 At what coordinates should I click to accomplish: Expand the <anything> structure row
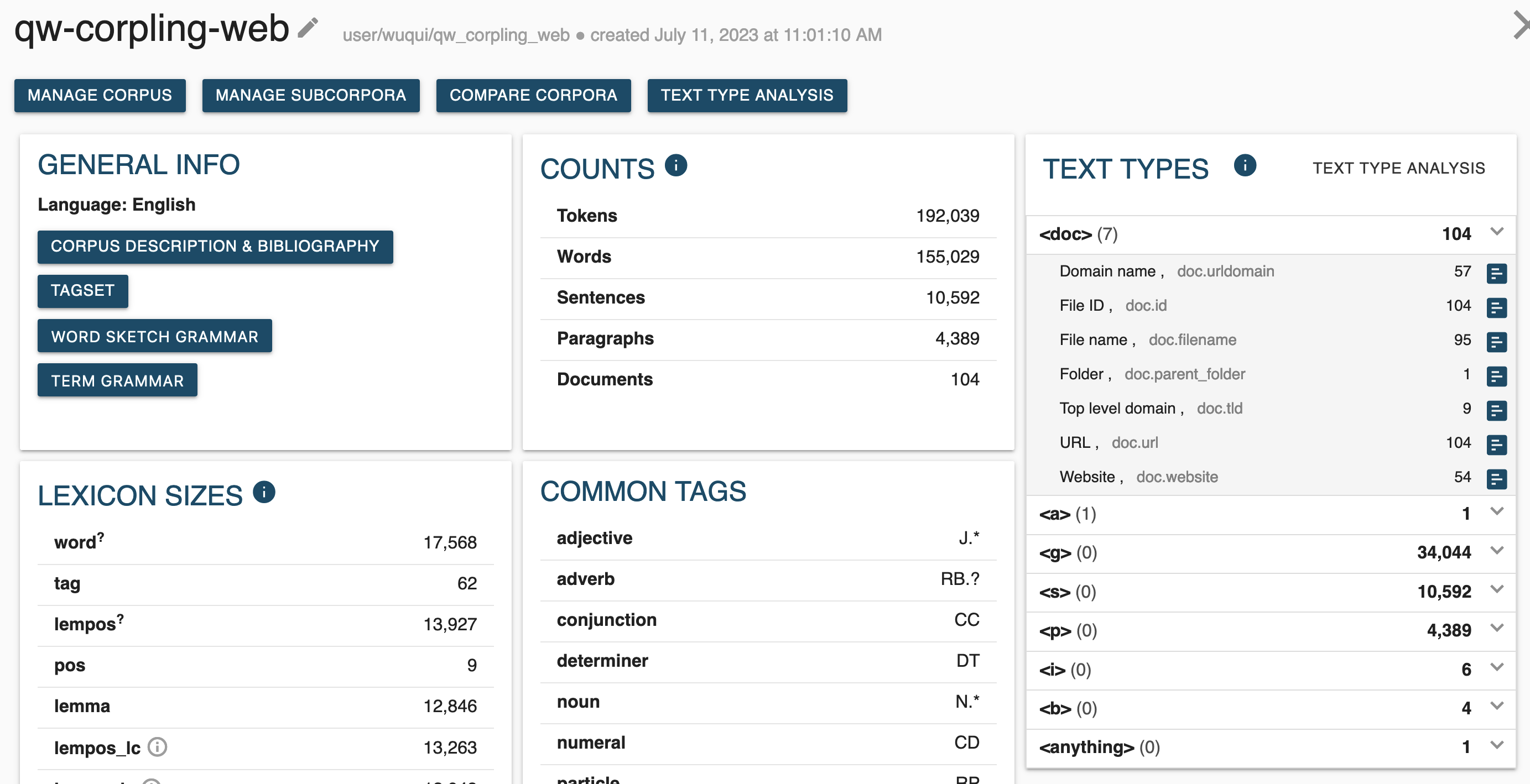click(1497, 745)
